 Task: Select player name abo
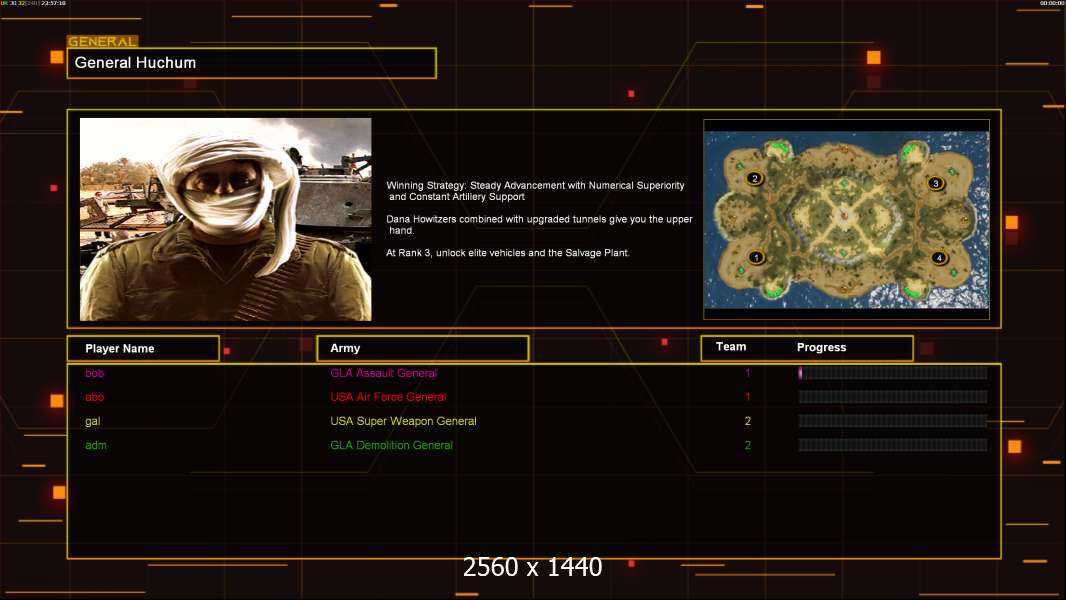click(94, 397)
